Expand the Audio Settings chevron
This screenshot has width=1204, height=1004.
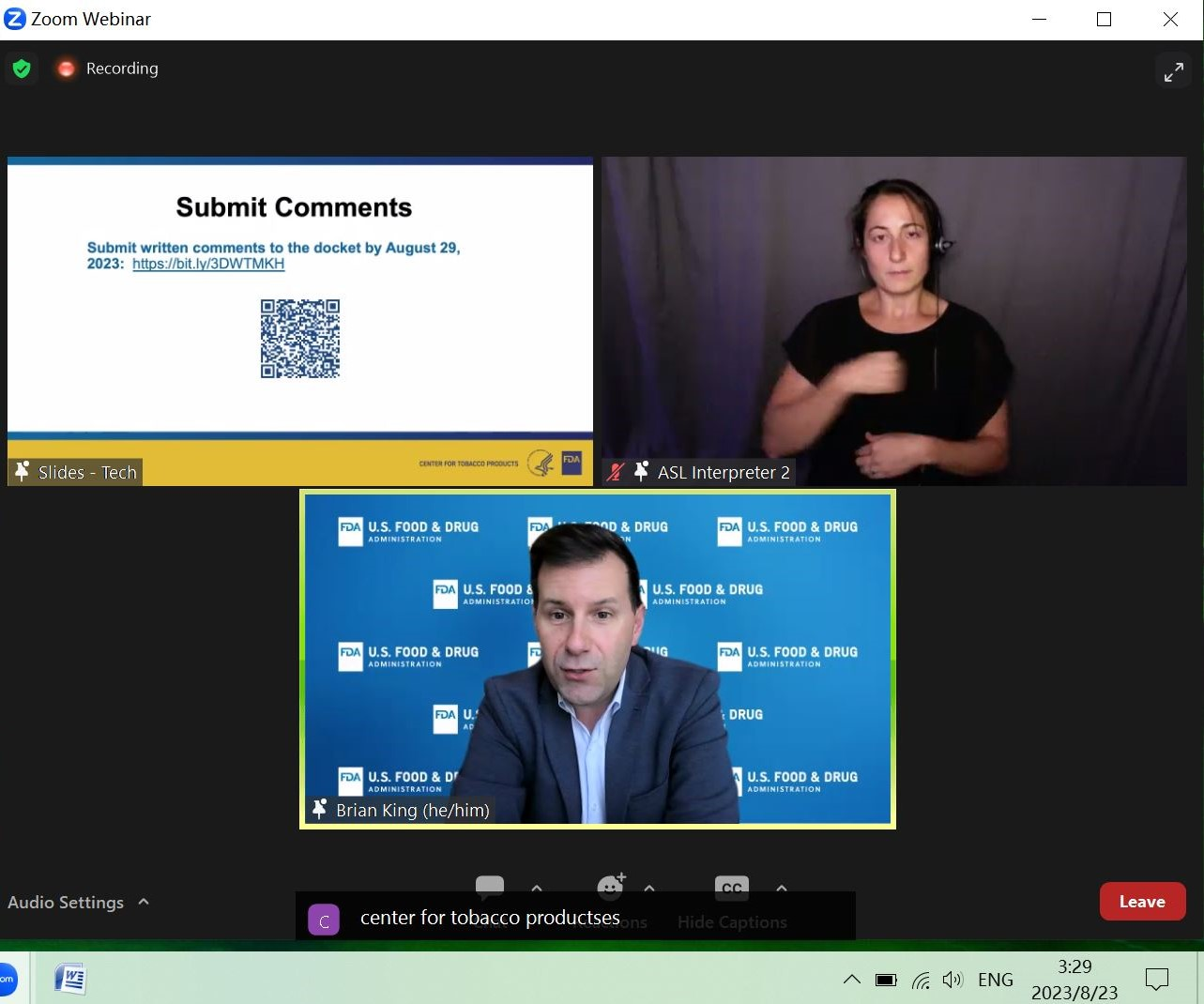[144, 902]
